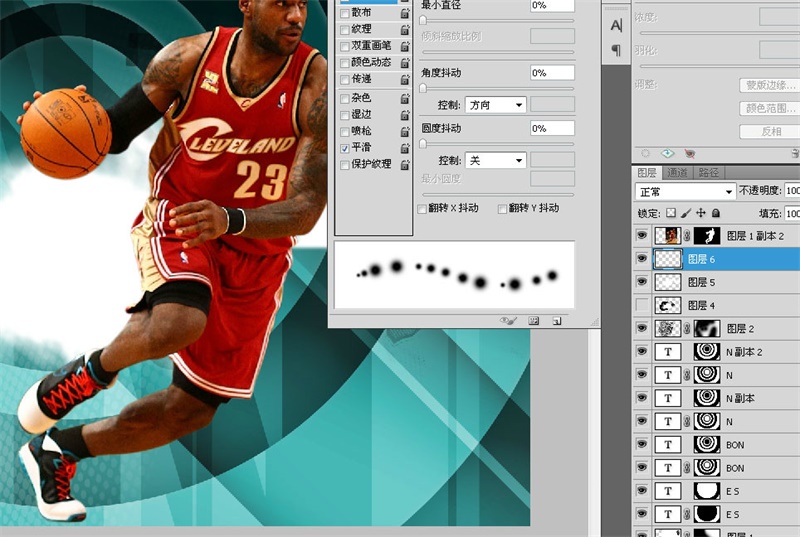Show hidden layer 图层 4
The height and width of the screenshot is (537, 800).
(x=642, y=305)
